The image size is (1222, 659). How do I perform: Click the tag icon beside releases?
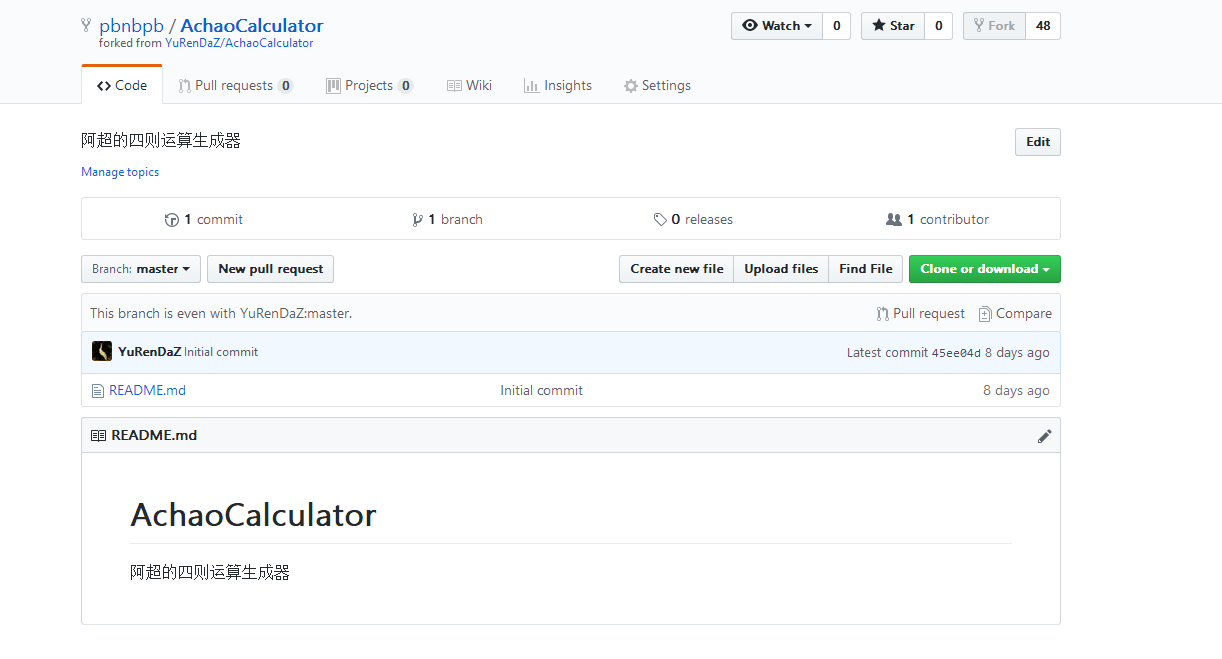tap(660, 219)
